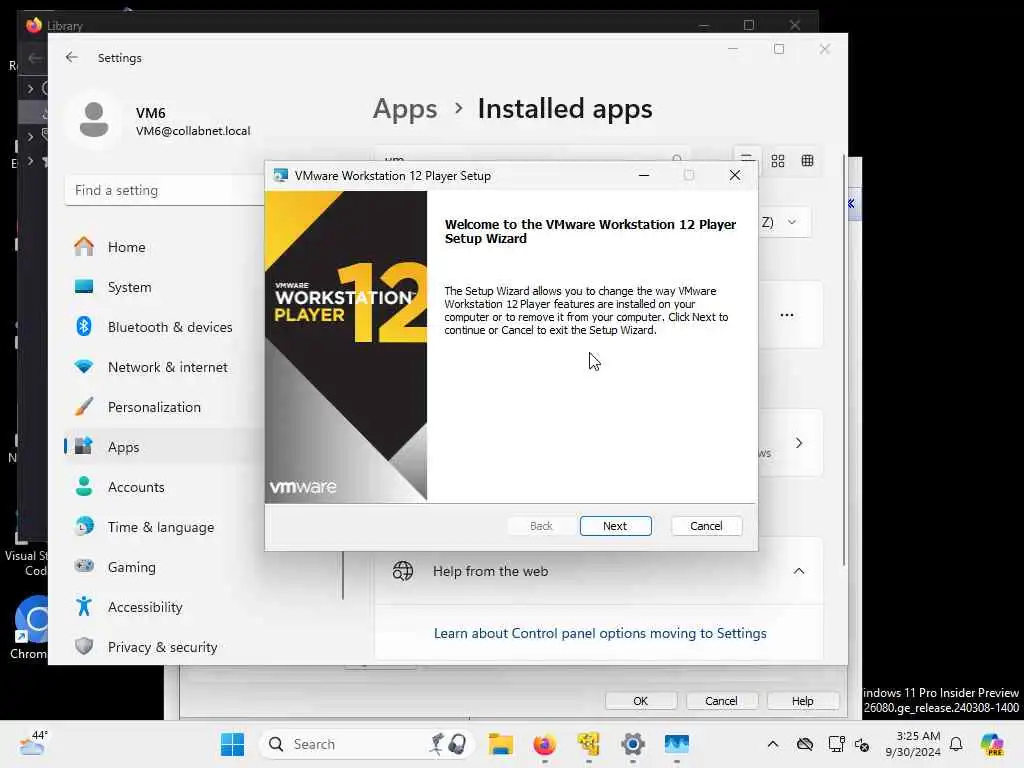Open Learn about Control panel options link
Screen dimensions: 1024x768
click(600, 633)
